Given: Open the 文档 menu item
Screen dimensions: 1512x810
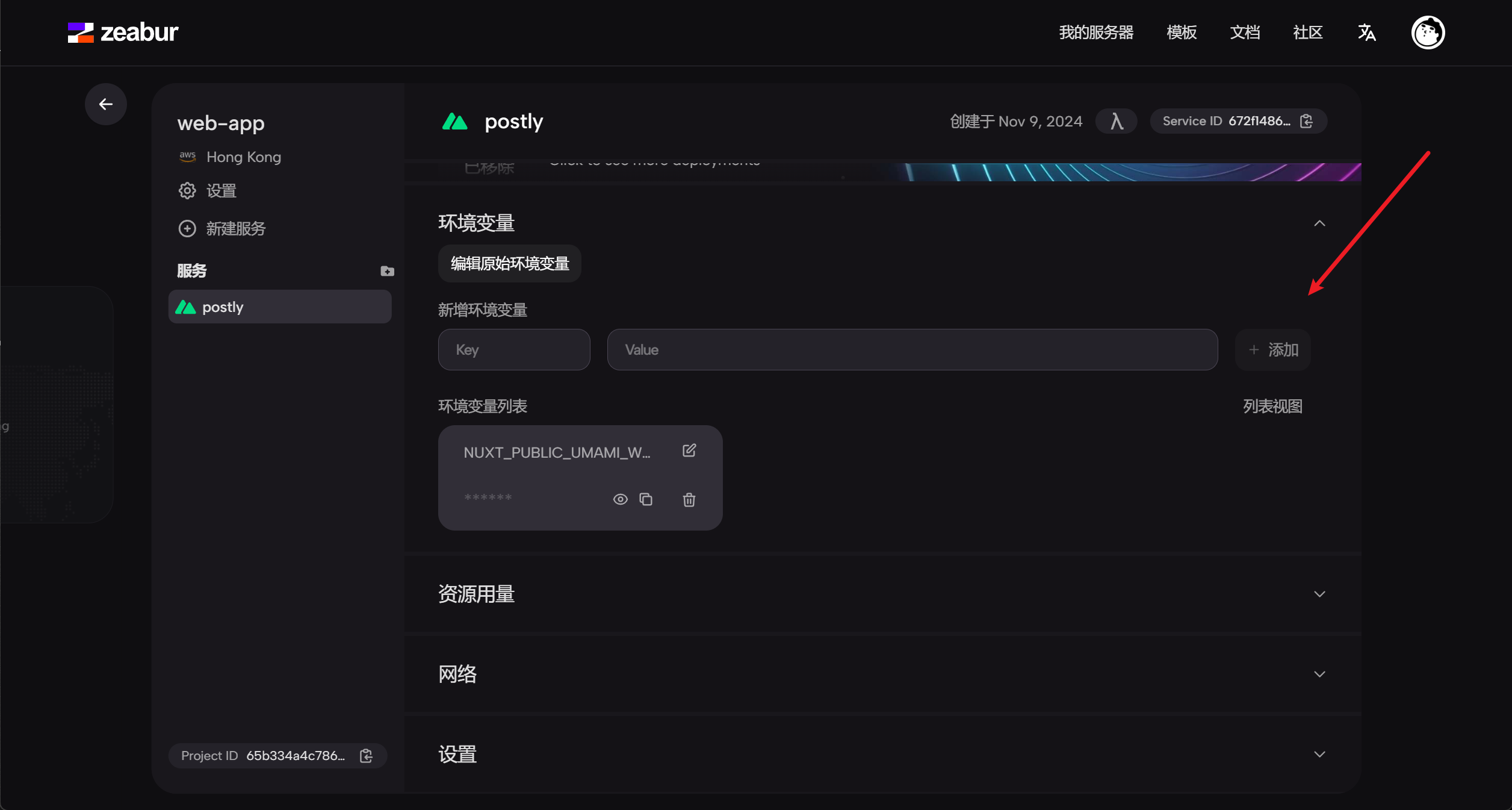Looking at the screenshot, I should tap(1245, 32).
